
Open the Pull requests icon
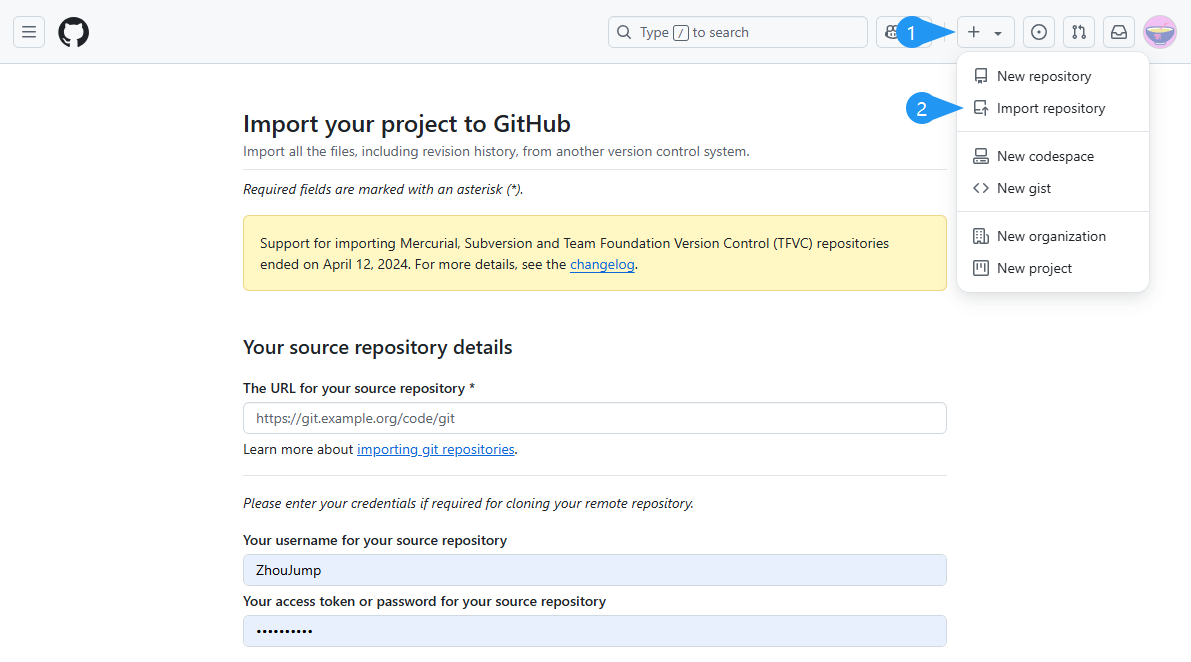(1079, 32)
